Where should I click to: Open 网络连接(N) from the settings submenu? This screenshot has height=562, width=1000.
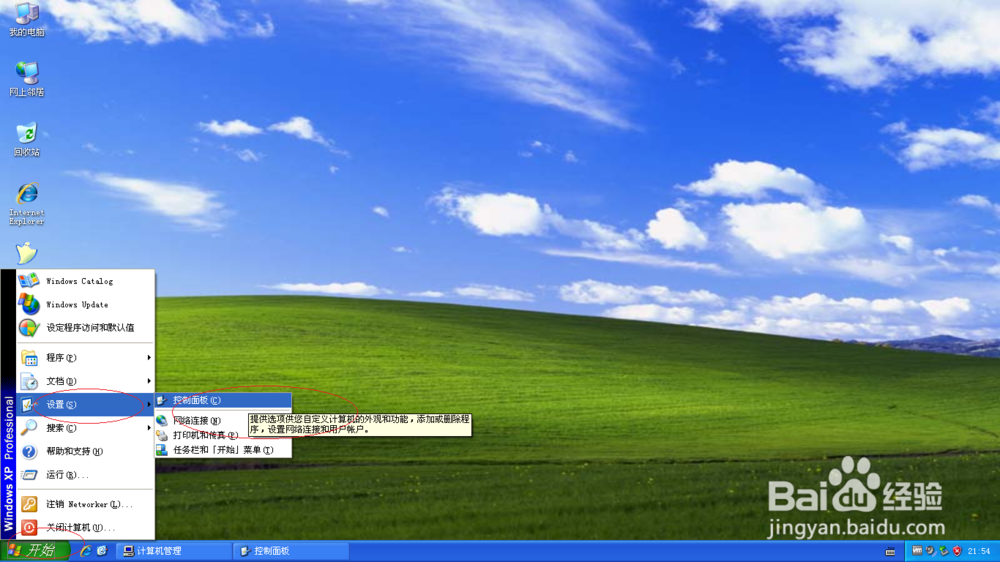pyautogui.click(x=202, y=420)
